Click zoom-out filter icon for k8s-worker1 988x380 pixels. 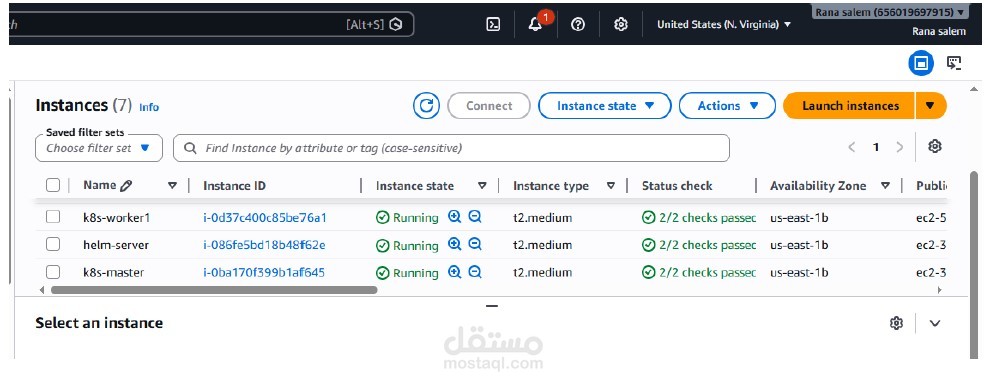pos(475,217)
